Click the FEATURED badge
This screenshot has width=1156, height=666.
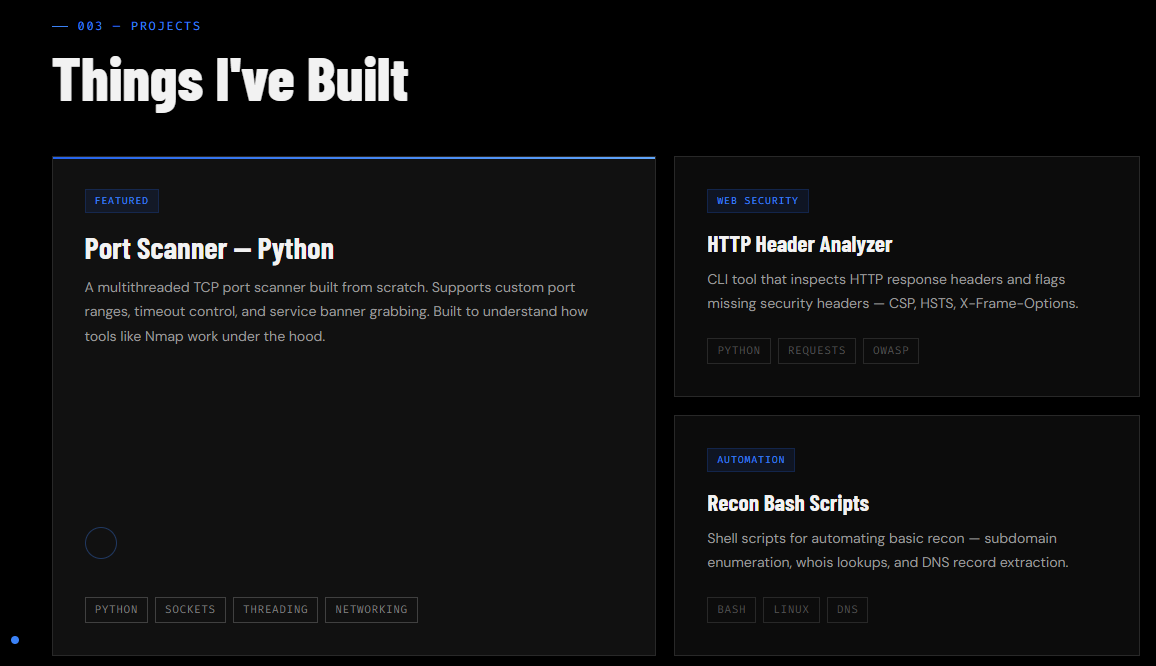122,201
